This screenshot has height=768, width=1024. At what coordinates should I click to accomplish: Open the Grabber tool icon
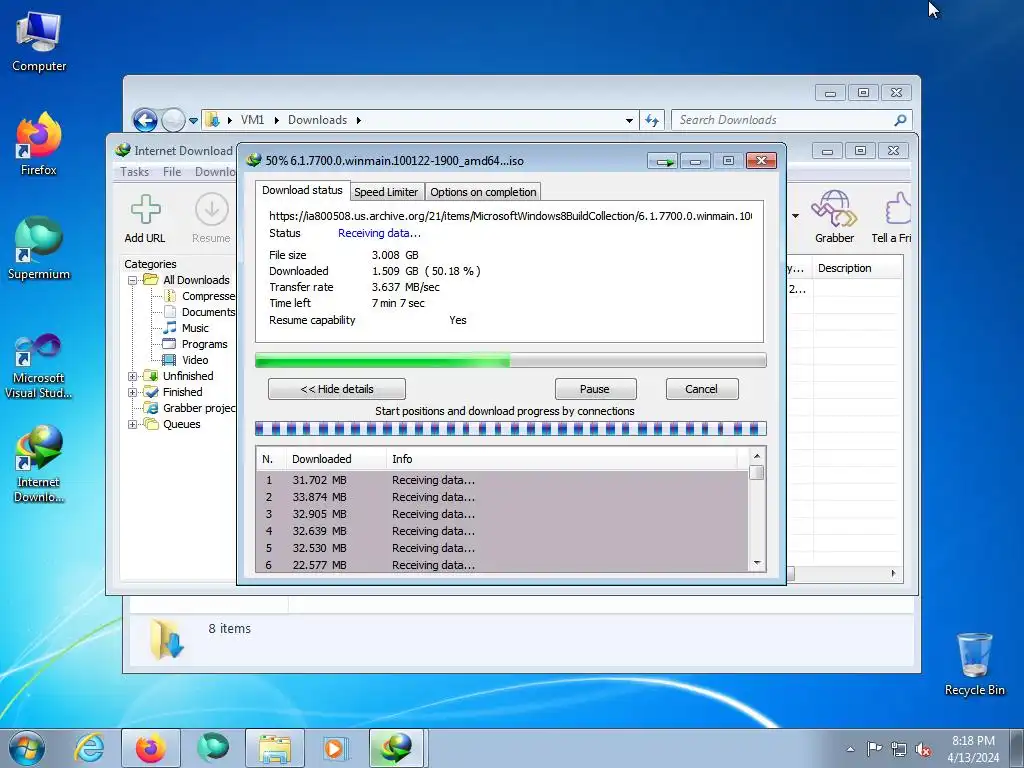point(834,209)
